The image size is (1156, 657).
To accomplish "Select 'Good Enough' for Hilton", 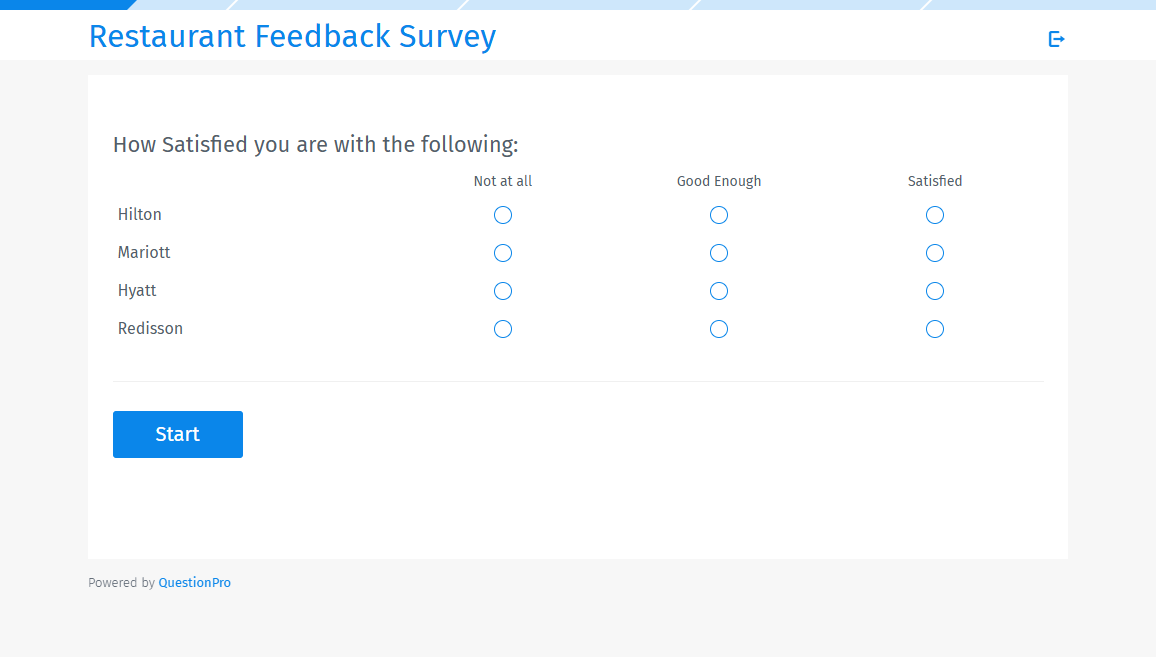I will coord(719,215).
